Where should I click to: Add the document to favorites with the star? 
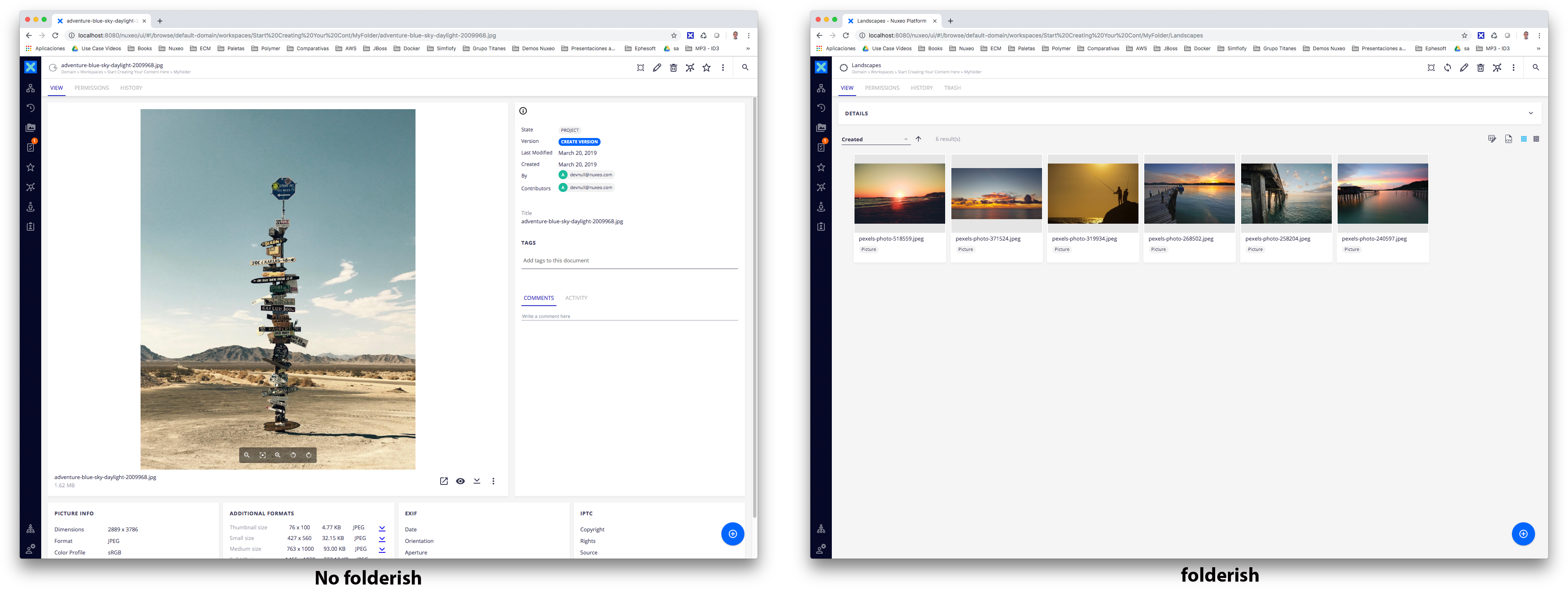(x=706, y=68)
